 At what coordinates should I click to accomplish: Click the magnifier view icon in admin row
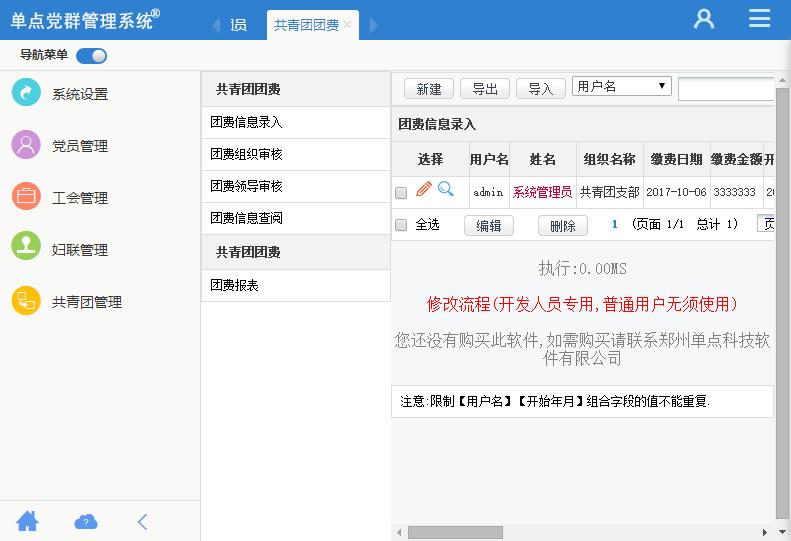click(x=445, y=189)
